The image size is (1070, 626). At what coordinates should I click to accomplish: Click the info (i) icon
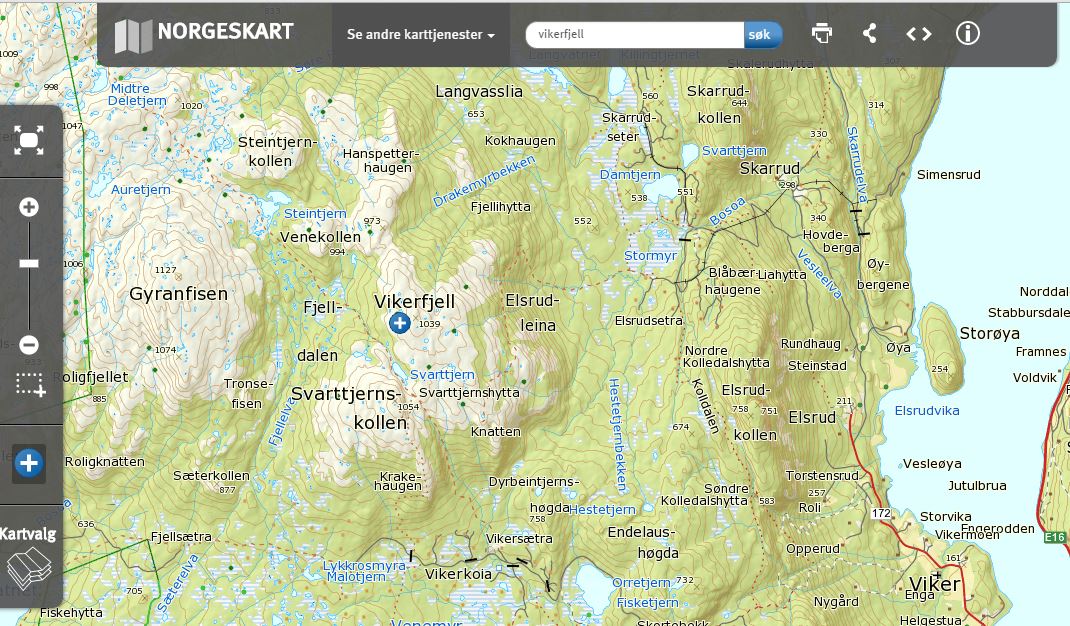[x=966, y=33]
